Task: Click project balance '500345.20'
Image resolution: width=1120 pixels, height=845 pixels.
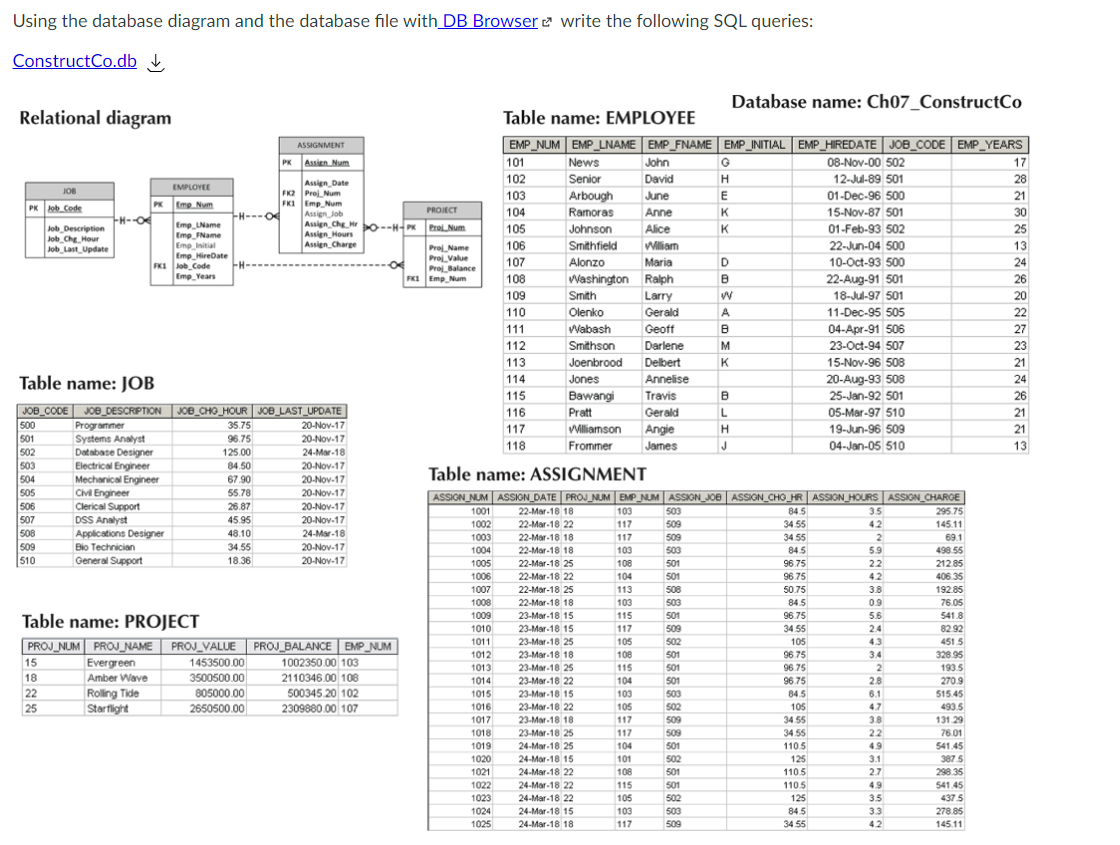Action: click(311, 694)
